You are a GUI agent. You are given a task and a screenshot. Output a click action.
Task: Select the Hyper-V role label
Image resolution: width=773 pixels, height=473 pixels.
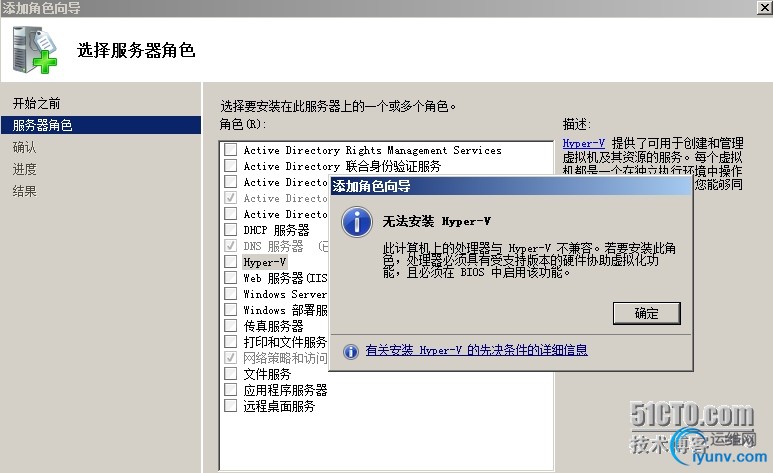pyautogui.click(x=265, y=262)
